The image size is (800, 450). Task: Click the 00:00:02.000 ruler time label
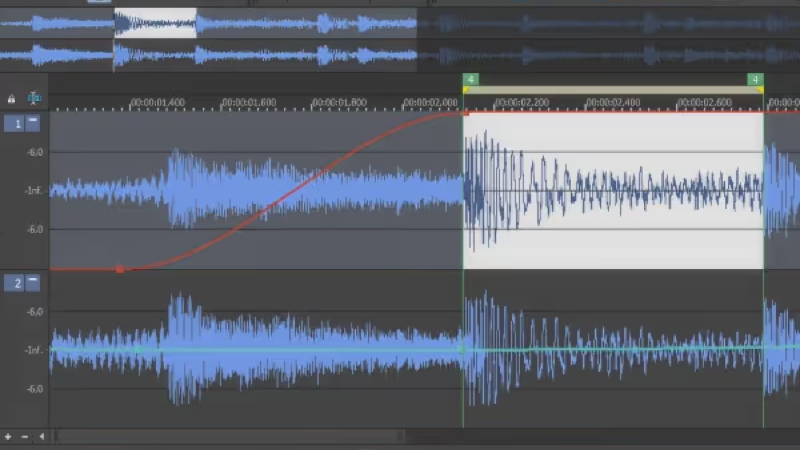click(430, 103)
